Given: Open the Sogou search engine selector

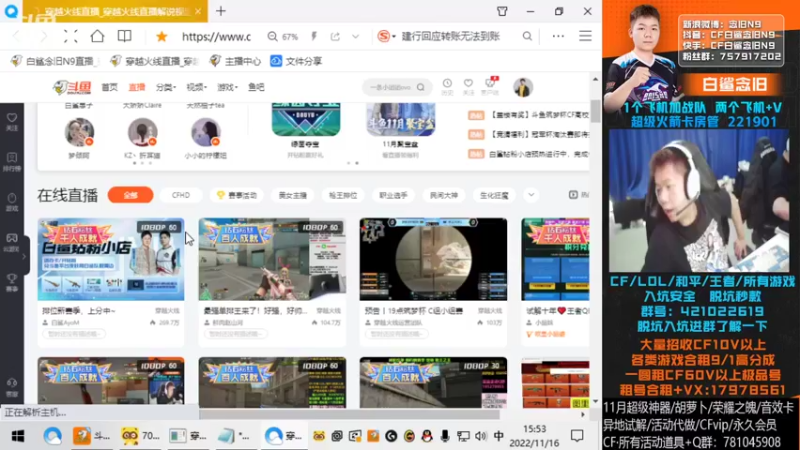Looking at the screenshot, I should (x=386, y=36).
